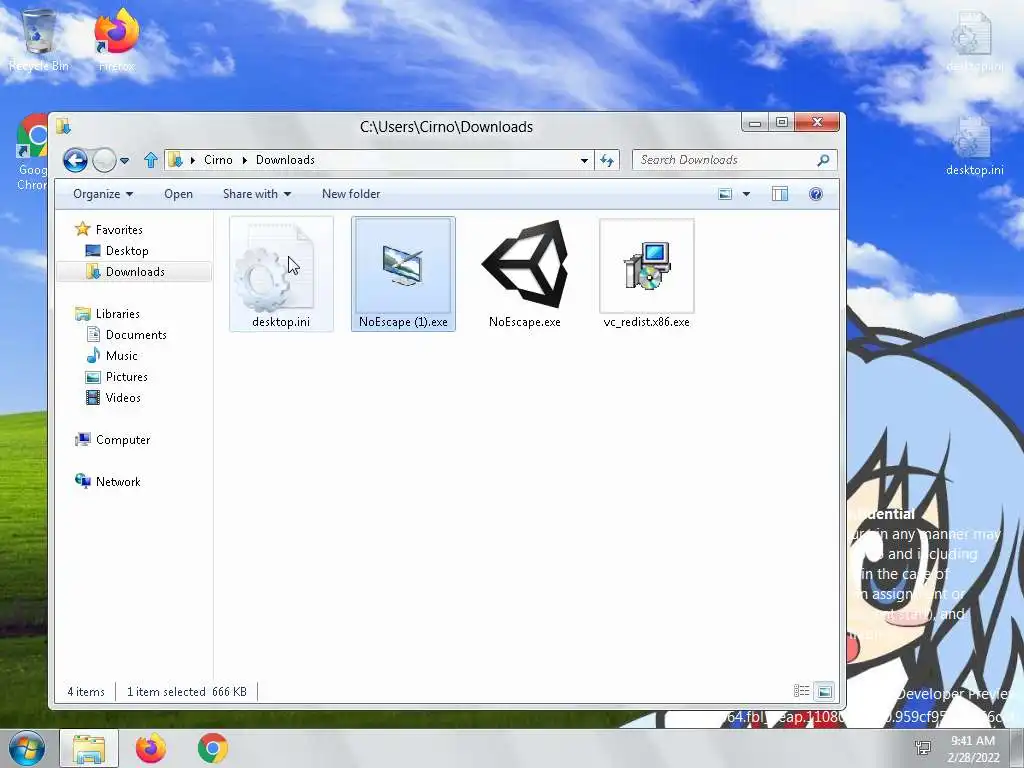Close the Downloads Explorer window
Screen dimensions: 1024x768
pyautogui.click(x=817, y=122)
